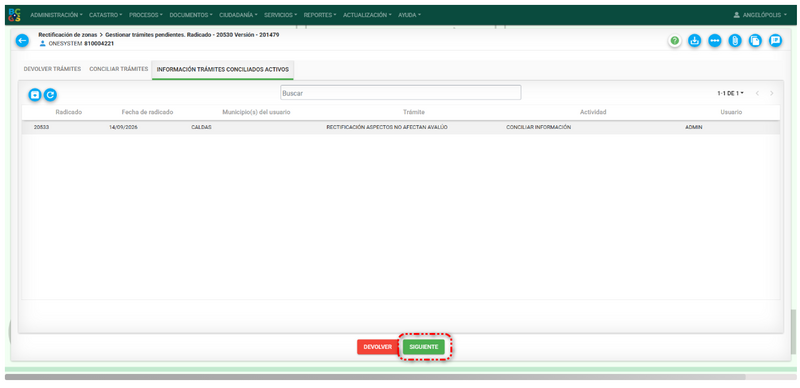Screen dimensions: 800x388
Task: Open the comments speech-bubble icon
Action: pyautogui.click(x=776, y=41)
